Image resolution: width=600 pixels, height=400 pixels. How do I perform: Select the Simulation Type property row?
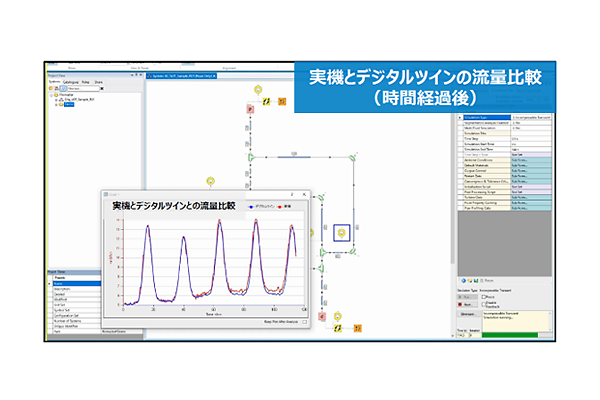click(x=507, y=118)
